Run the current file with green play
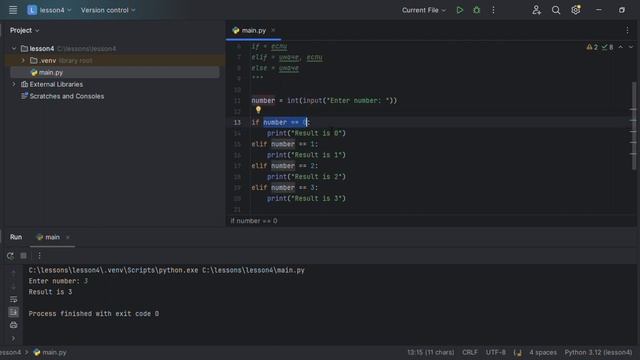640x360 pixels. (x=460, y=10)
